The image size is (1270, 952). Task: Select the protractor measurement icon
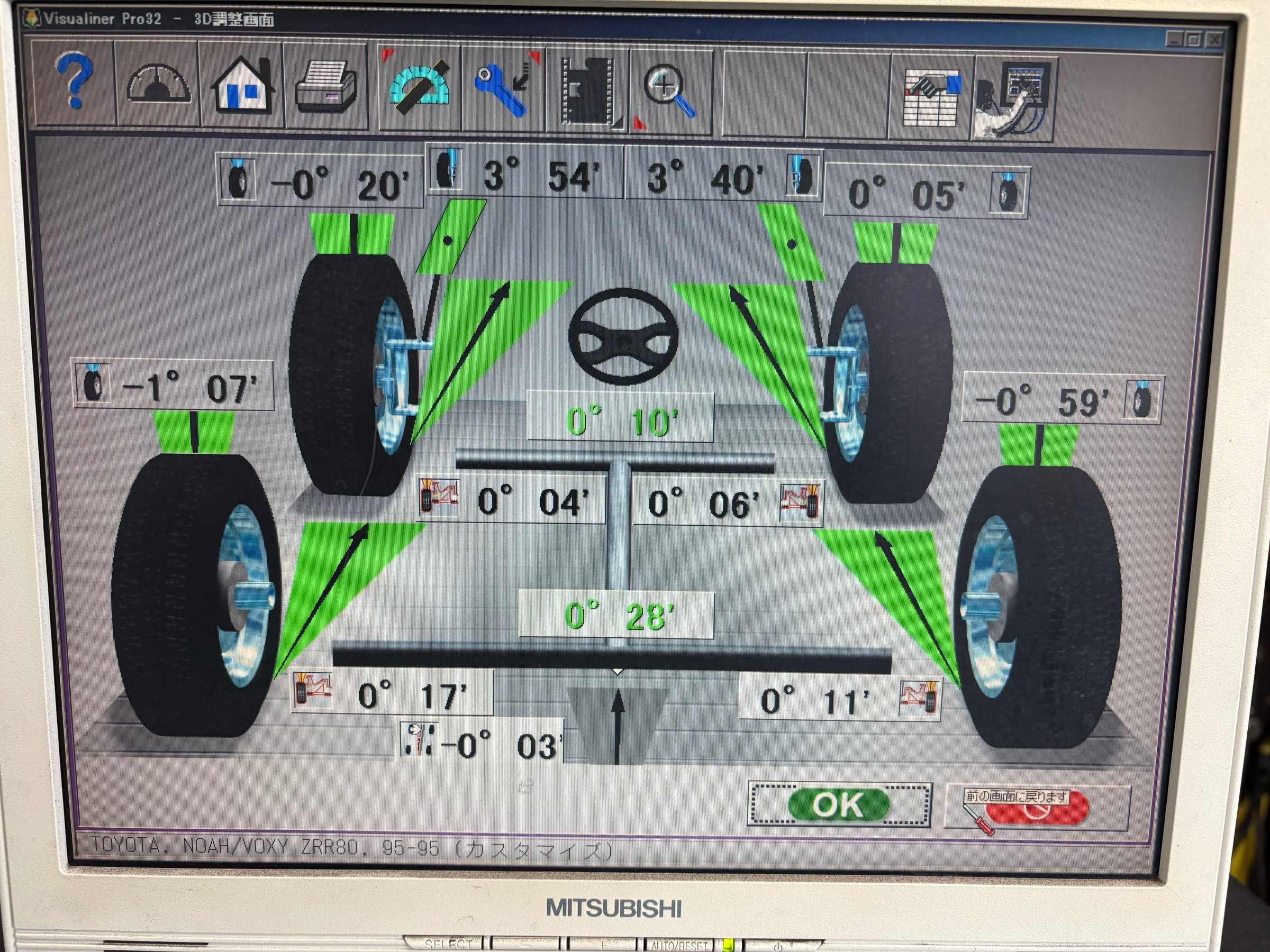pos(420,89)
